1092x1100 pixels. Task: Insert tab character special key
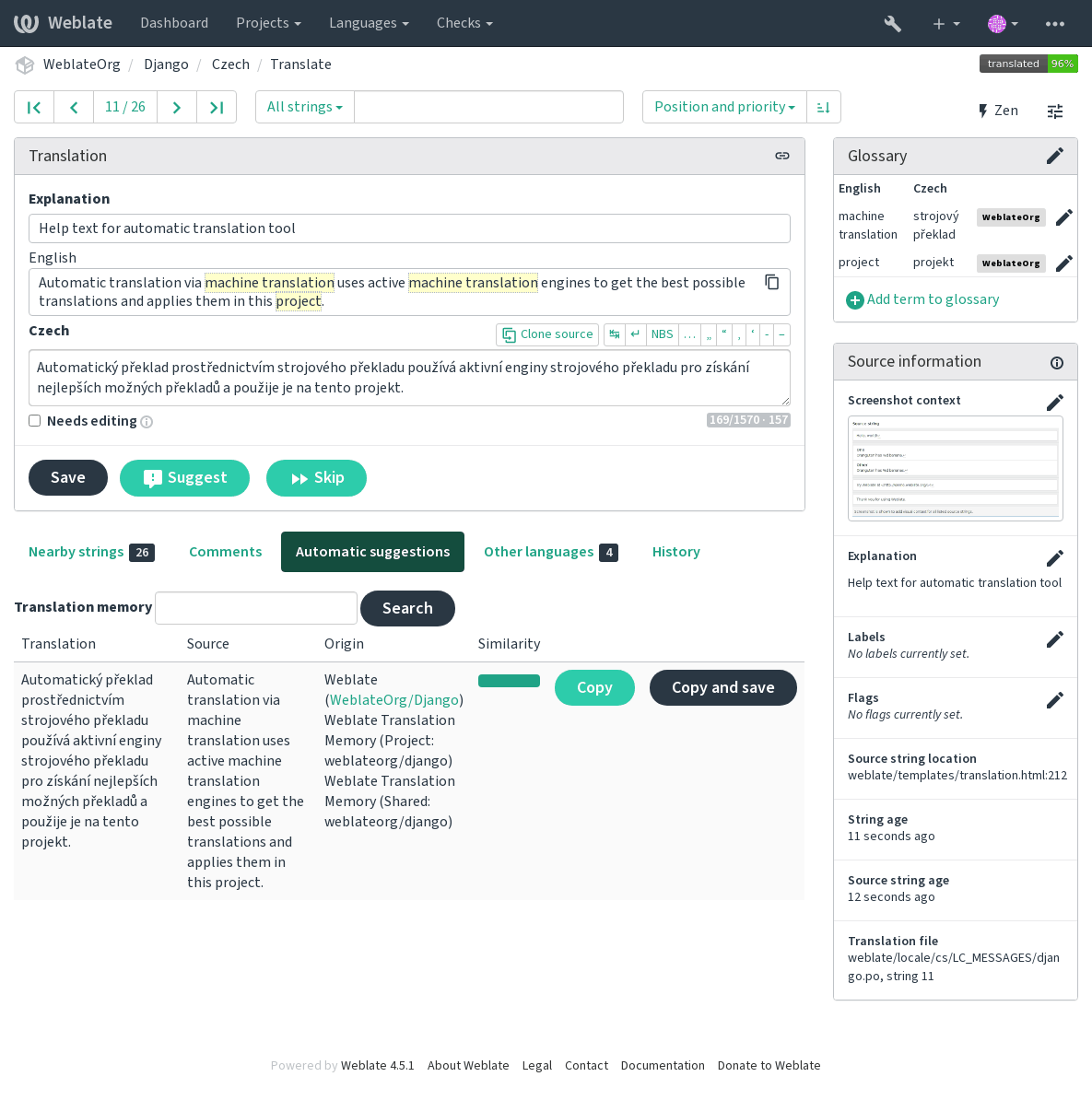615,334
